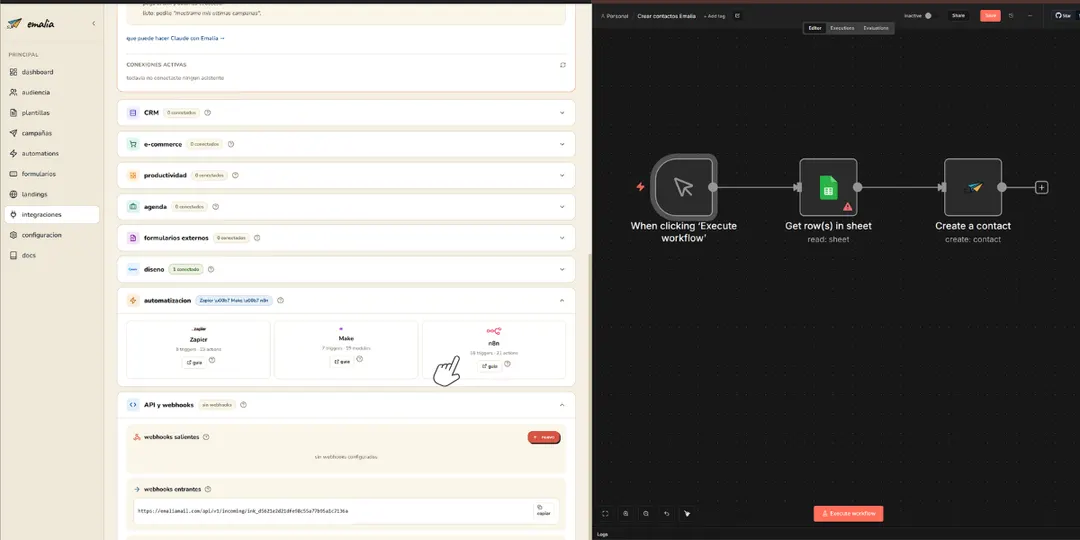
Task: Show help for formularios externos
Action: point(257,238)
